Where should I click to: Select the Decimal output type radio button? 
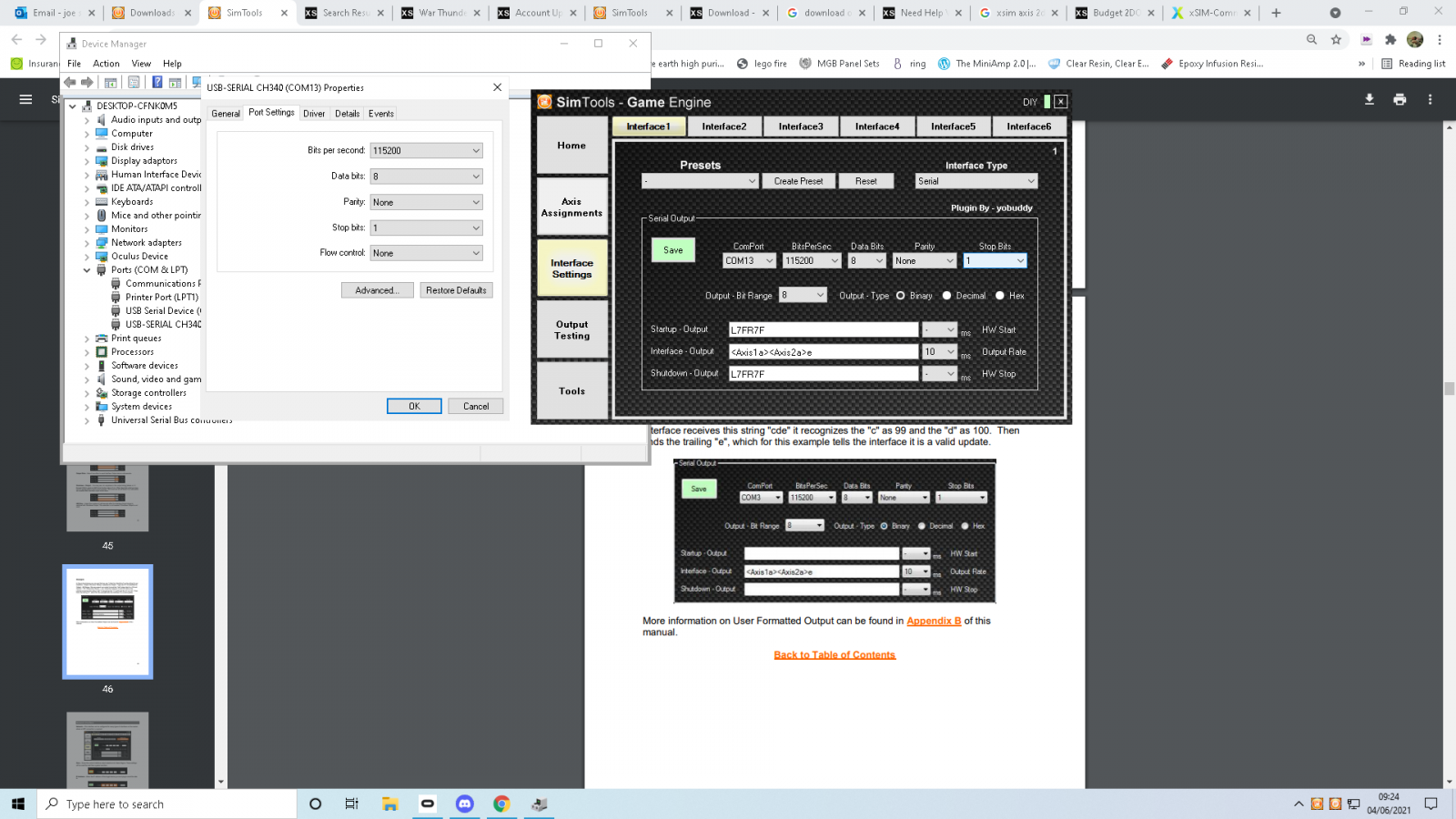pyautogui.click(x=946, y=296)
